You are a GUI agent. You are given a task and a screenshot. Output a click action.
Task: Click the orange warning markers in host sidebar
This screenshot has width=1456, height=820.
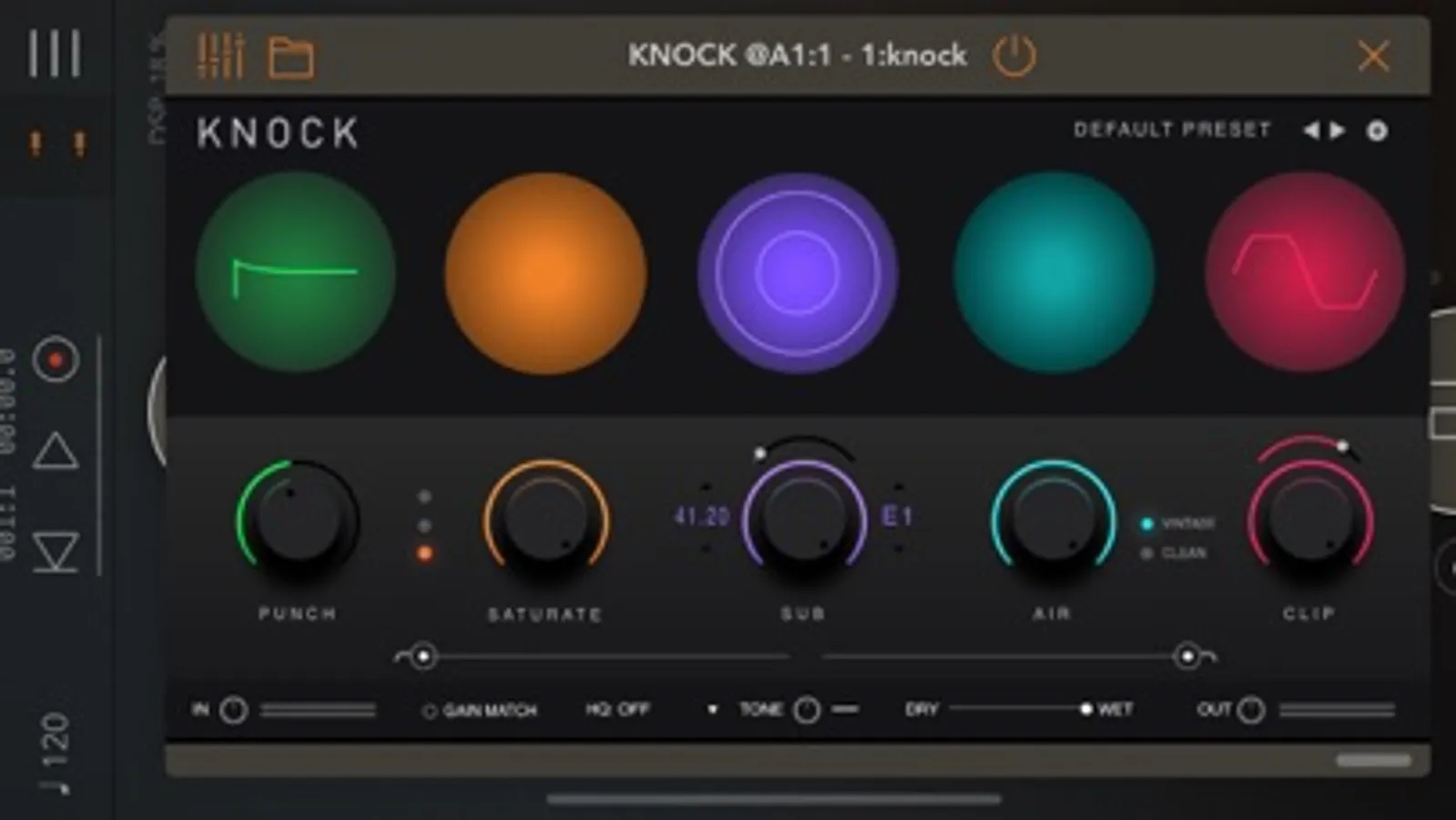pyautogui.click(x=56, y=143)
